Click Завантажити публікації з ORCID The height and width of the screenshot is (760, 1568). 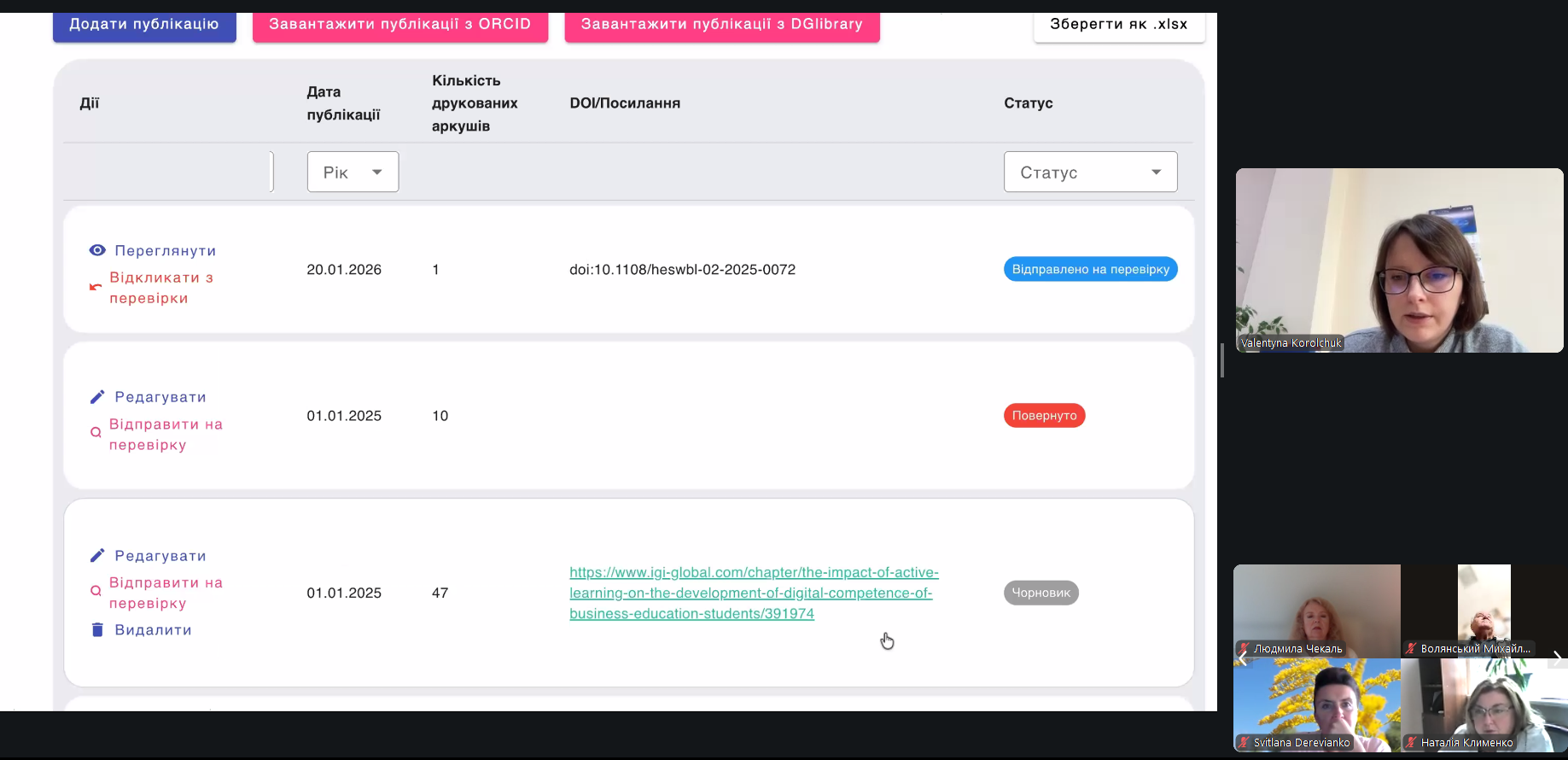pyautogui.click(x=400, y=25)
